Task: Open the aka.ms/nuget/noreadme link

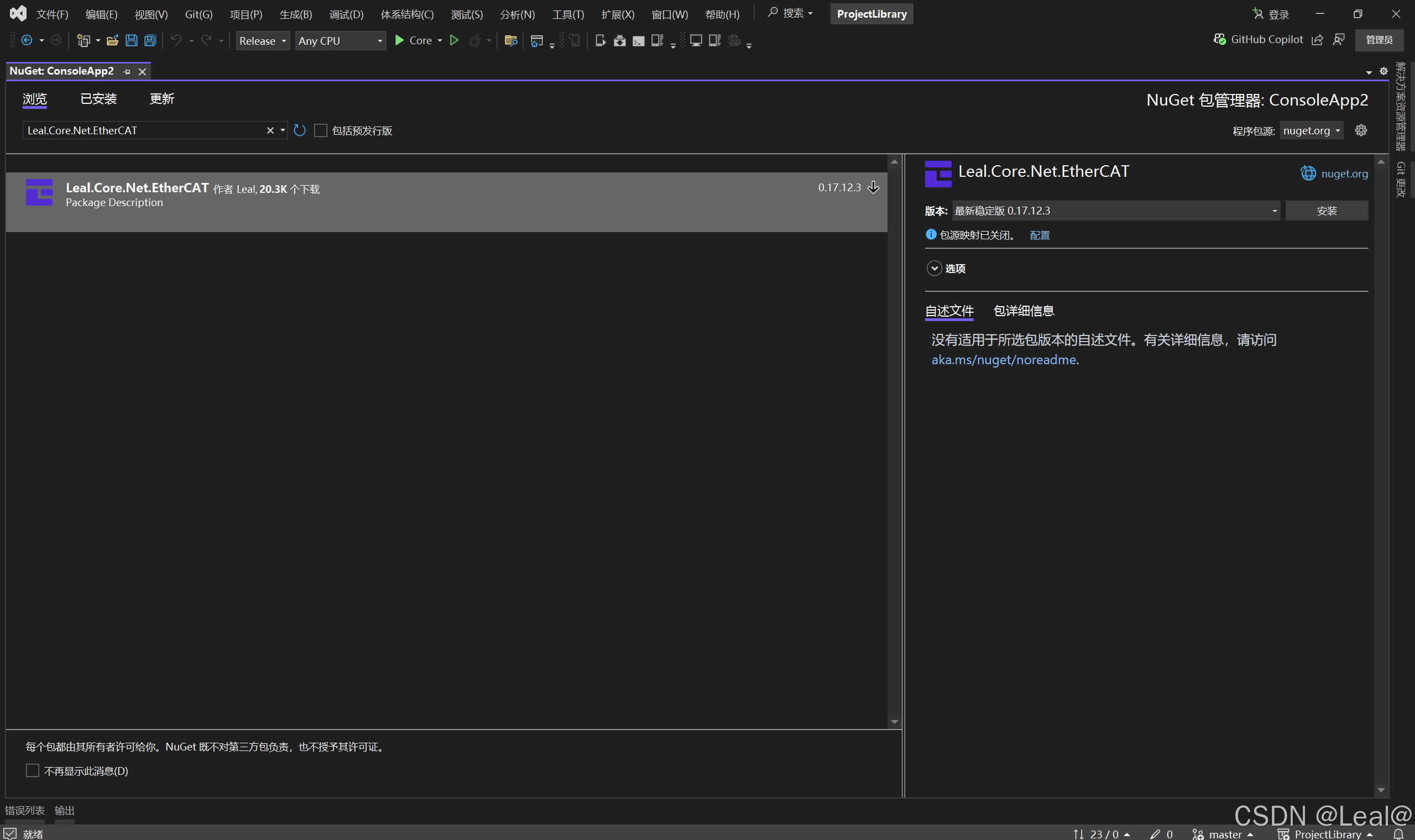Action: point(1004,360)
